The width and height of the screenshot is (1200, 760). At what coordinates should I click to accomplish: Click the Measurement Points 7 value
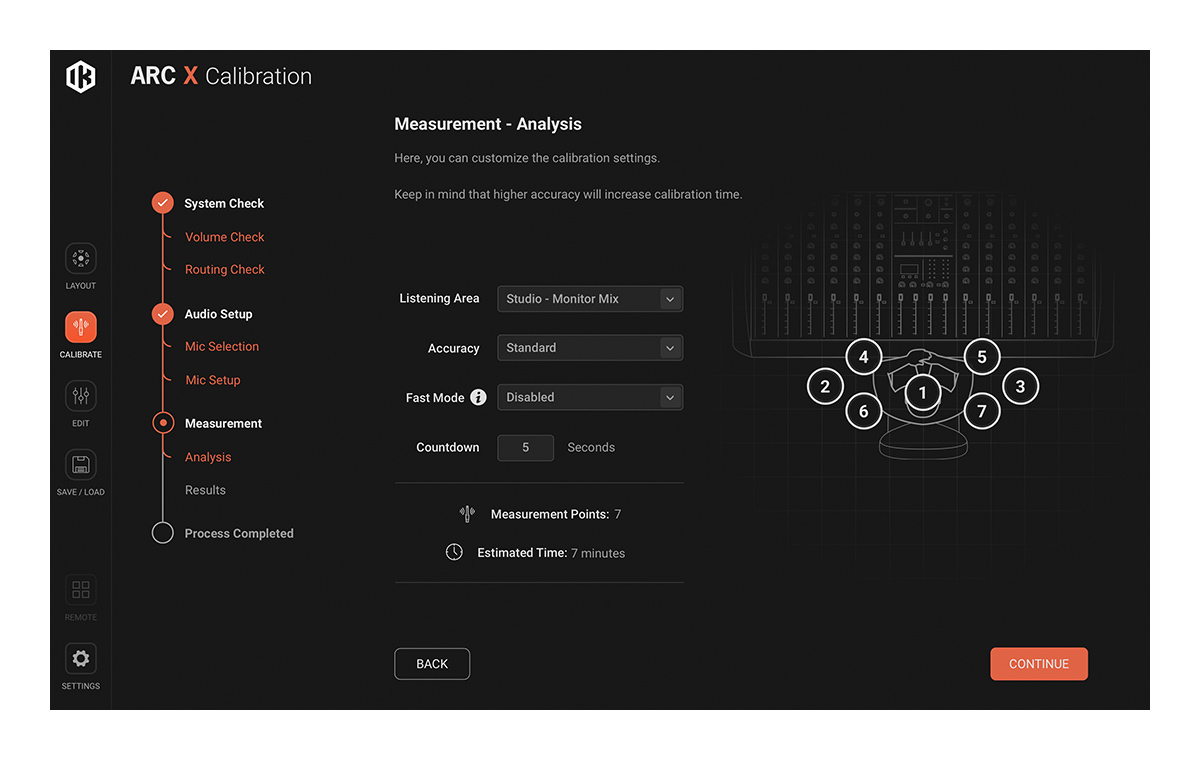tap(618, 514)
